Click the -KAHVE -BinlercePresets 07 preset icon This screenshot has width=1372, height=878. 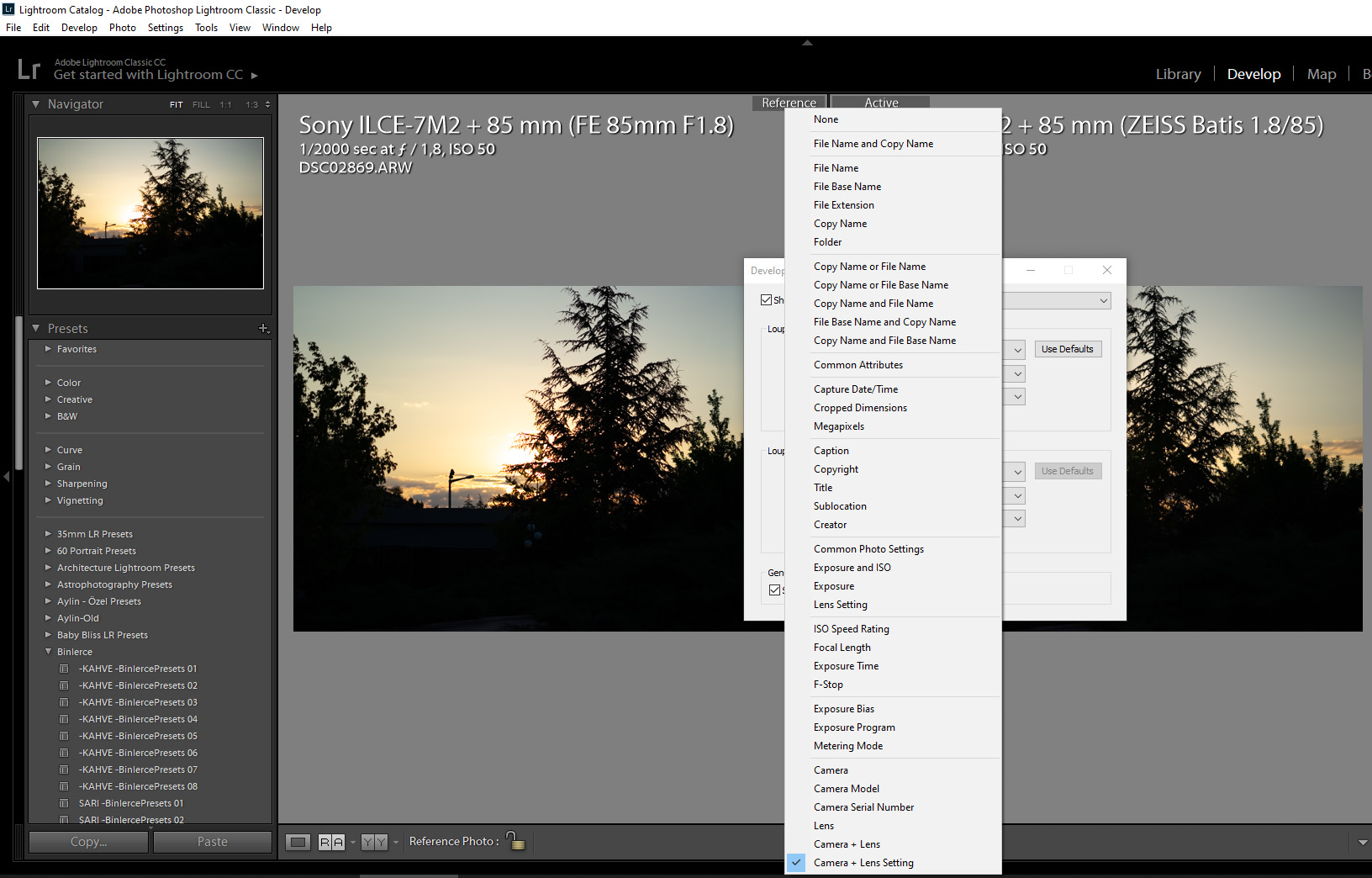point(64,770)
